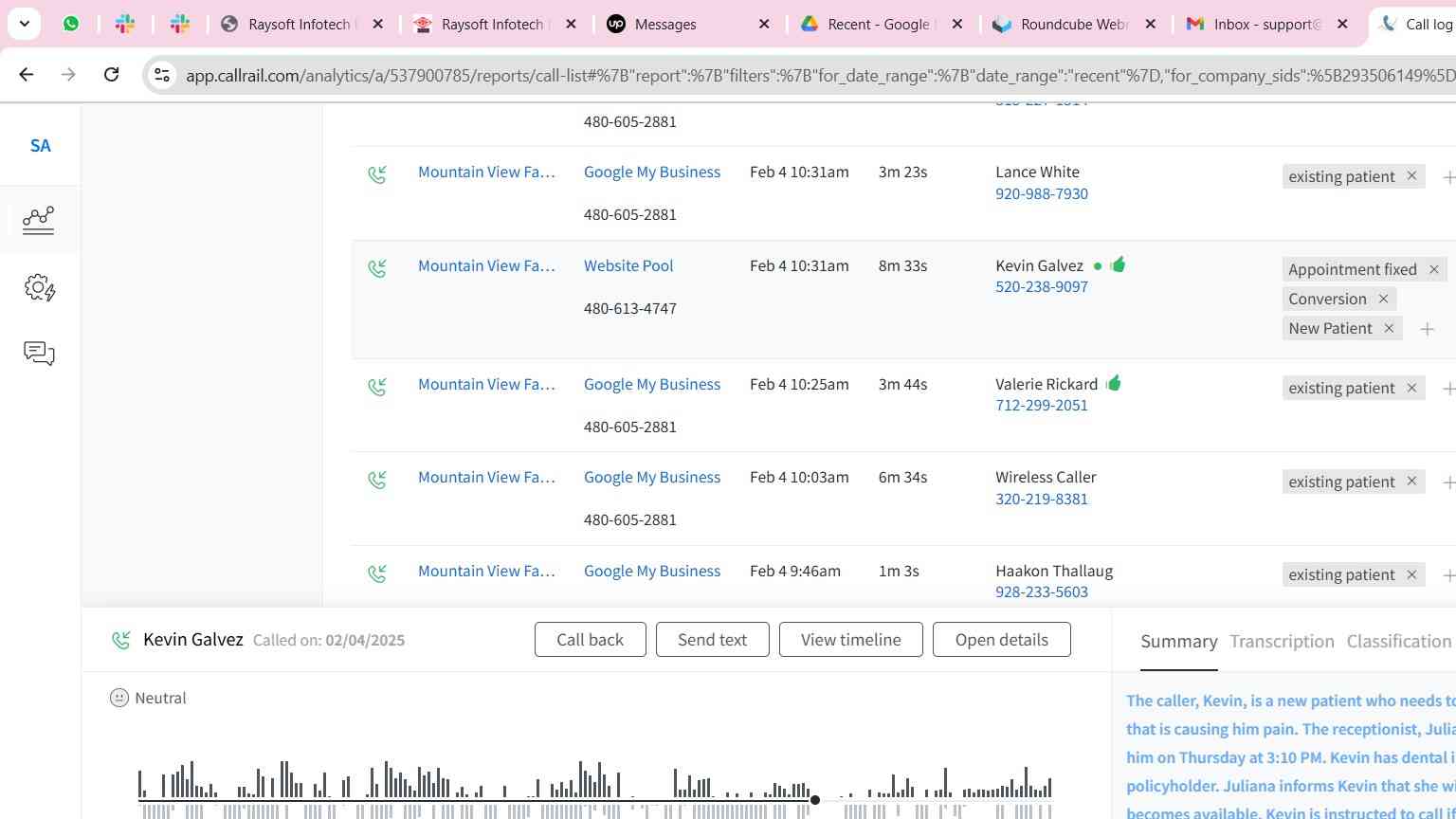
Task: Open the conversations chat sidebar icon
Action: 39,354
